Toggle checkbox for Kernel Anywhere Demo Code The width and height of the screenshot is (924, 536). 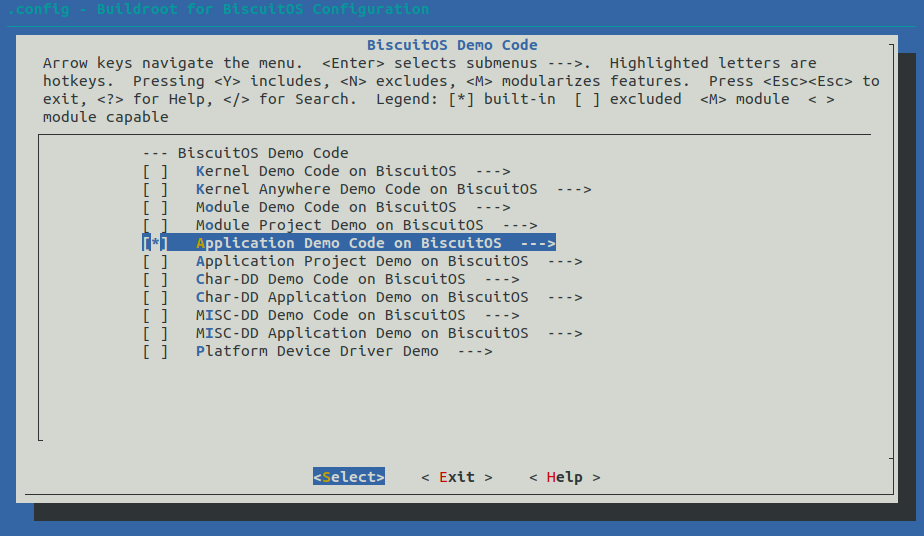(155, 190)
